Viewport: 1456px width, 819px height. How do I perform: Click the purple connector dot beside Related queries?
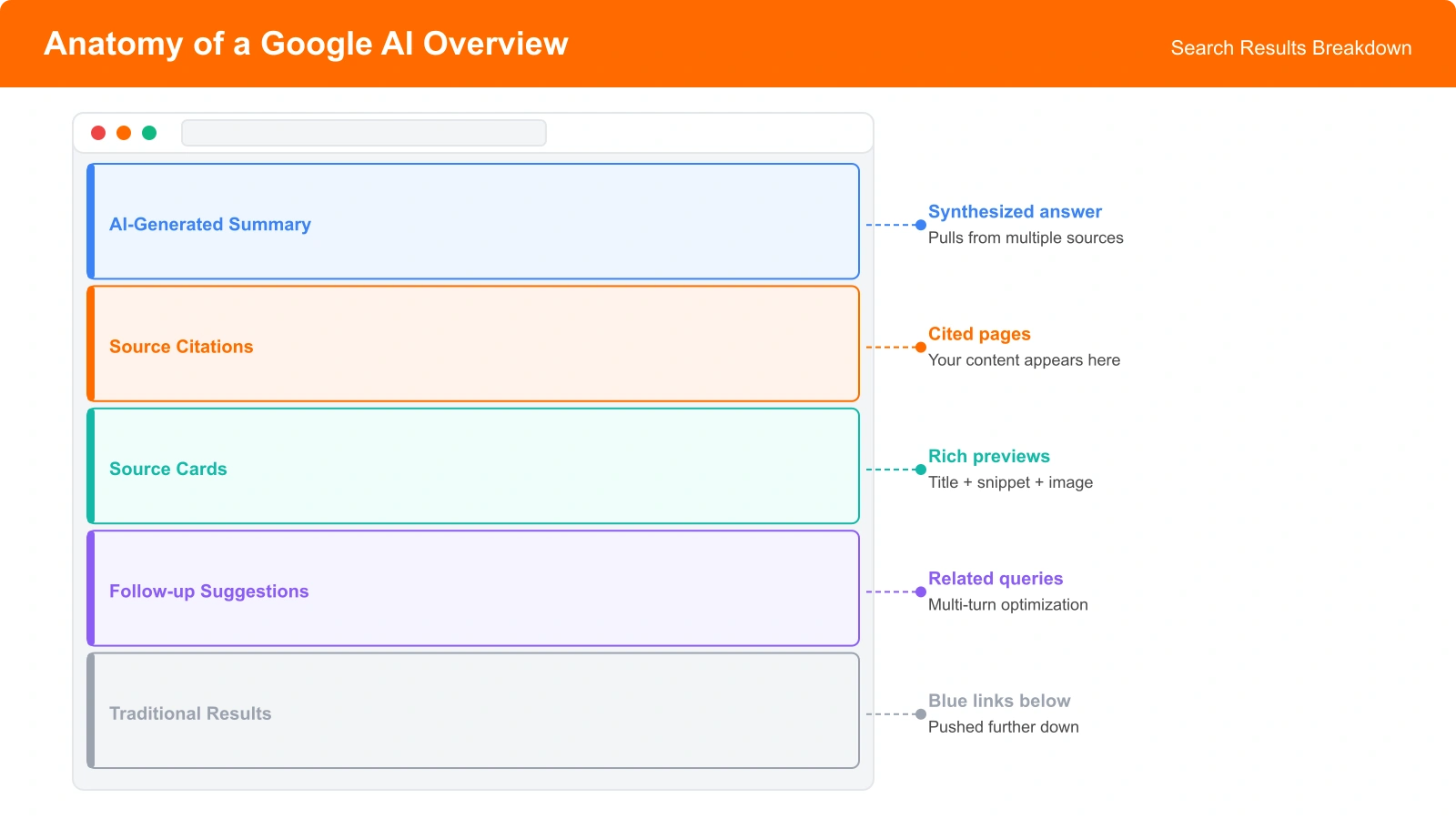[920, 591]
